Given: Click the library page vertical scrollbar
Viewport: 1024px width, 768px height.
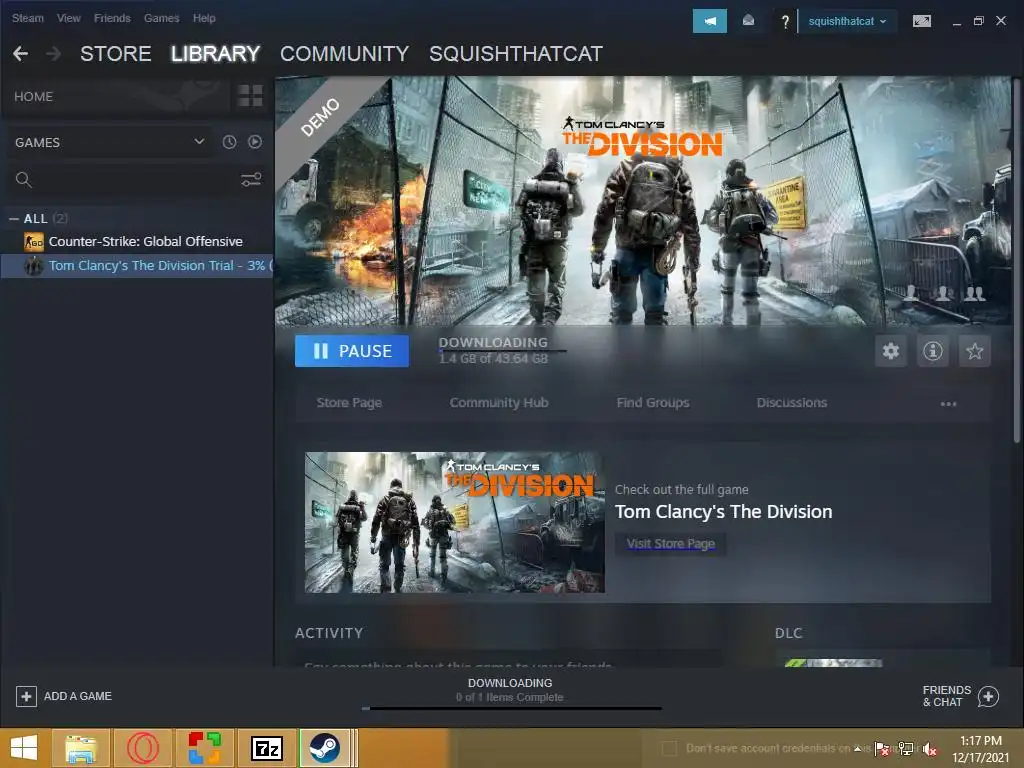Looking at the screenshot, I should pyautogui.click(x=1017, y=261).
